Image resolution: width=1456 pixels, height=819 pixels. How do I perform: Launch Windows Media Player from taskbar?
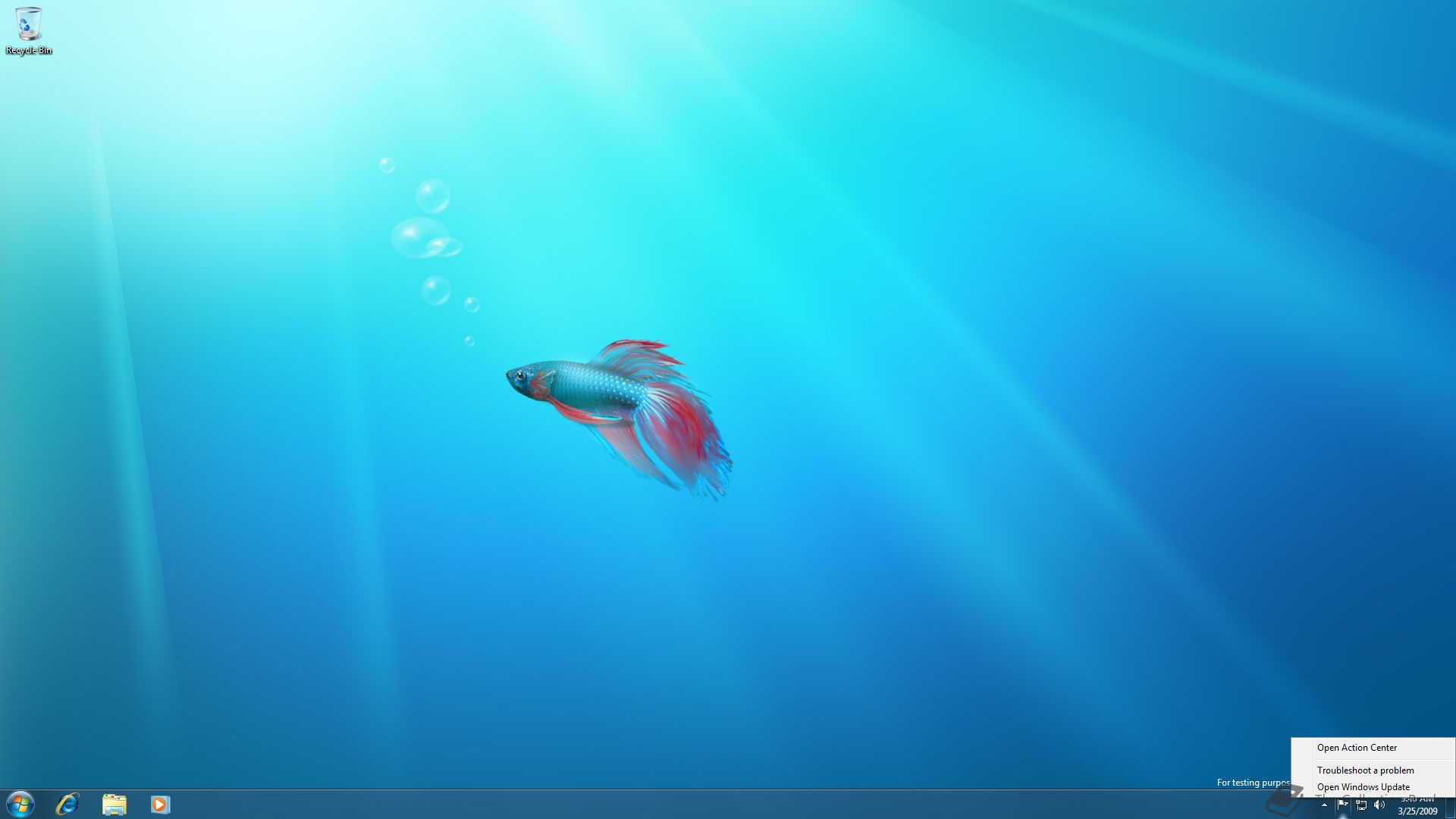160,804
